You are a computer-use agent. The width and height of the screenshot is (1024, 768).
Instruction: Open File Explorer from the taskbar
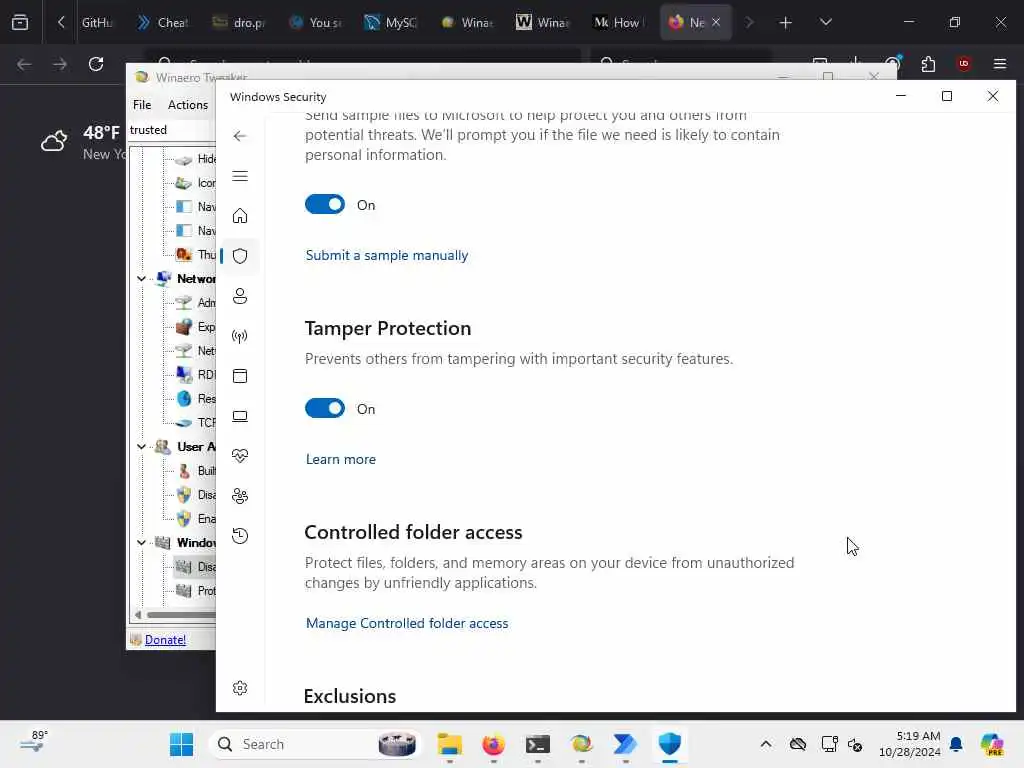click(449, 744)
